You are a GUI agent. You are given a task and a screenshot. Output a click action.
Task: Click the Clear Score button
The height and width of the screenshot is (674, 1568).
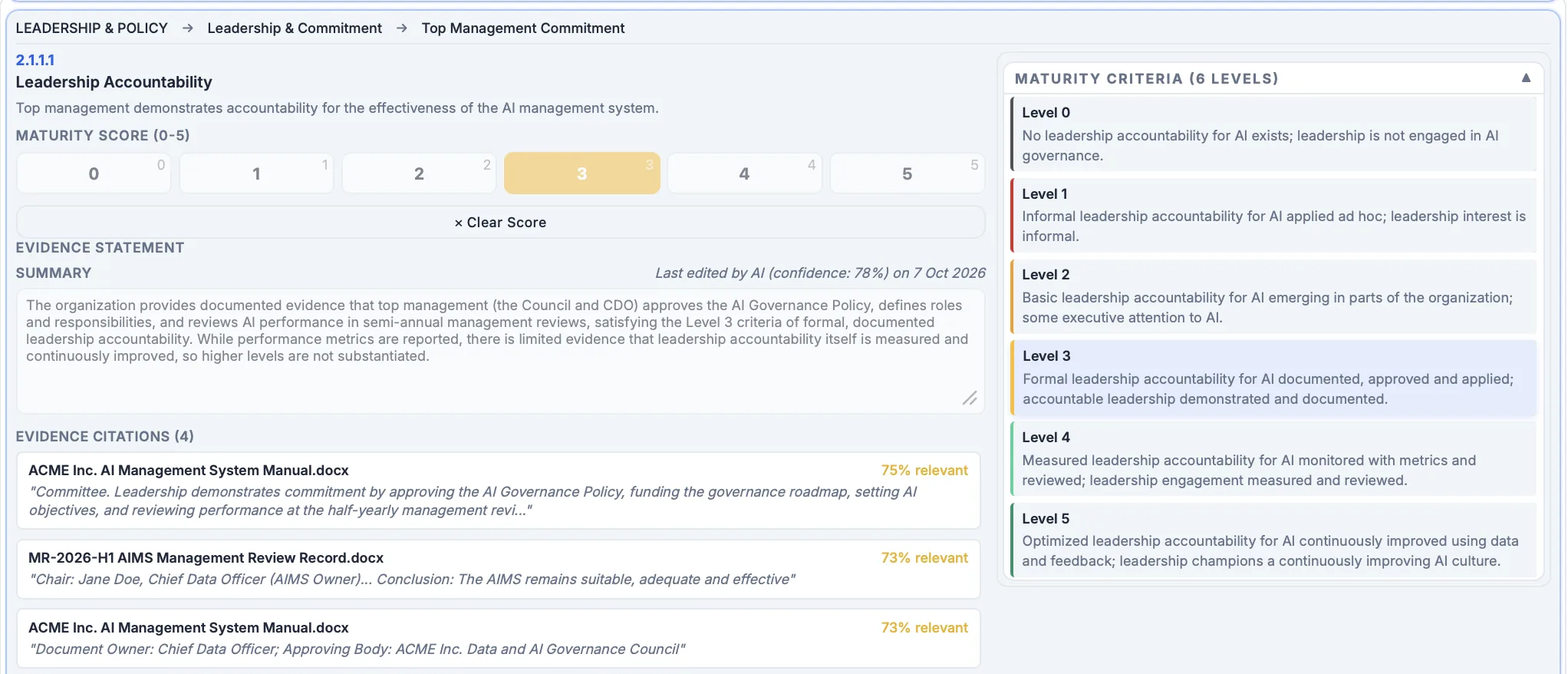(500, 223)
